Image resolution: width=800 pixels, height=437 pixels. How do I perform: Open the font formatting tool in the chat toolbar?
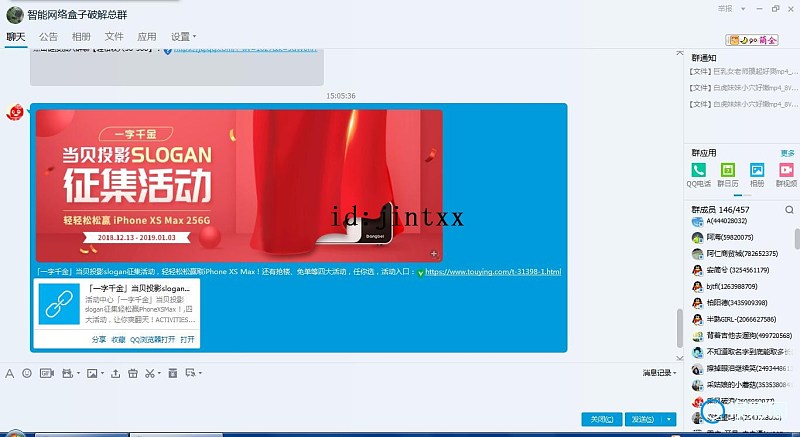[x=9, y=374]
